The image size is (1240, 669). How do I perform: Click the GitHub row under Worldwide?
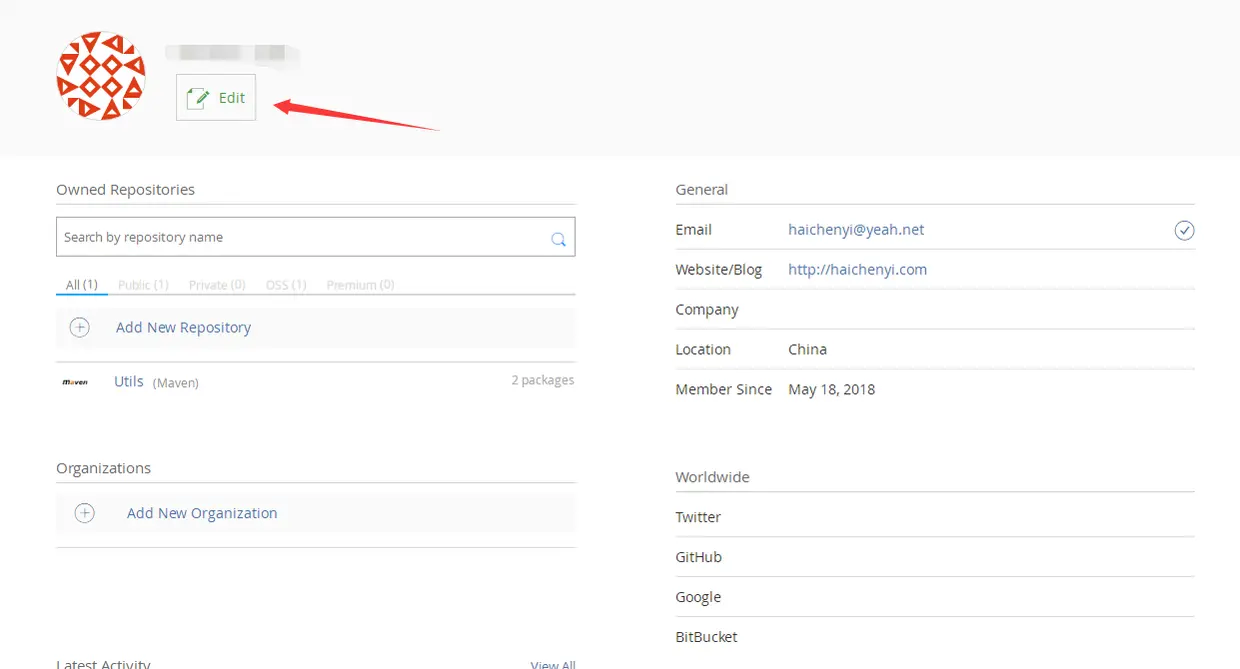pyautogui.click(x=935, y=557)
